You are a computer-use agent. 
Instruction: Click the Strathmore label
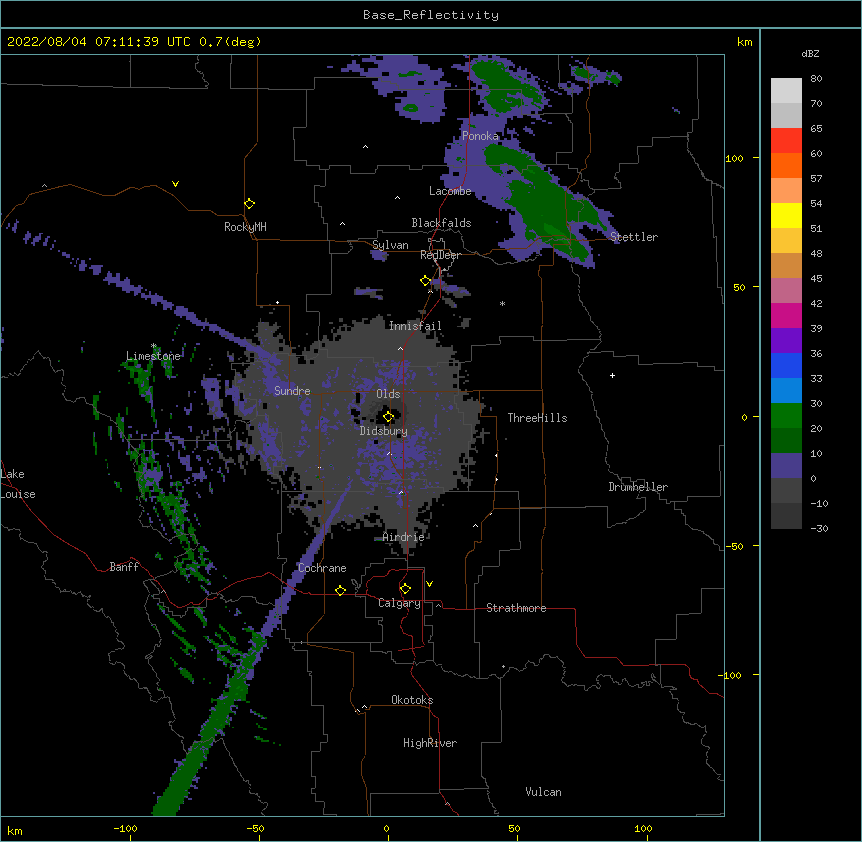coord(516,608)
